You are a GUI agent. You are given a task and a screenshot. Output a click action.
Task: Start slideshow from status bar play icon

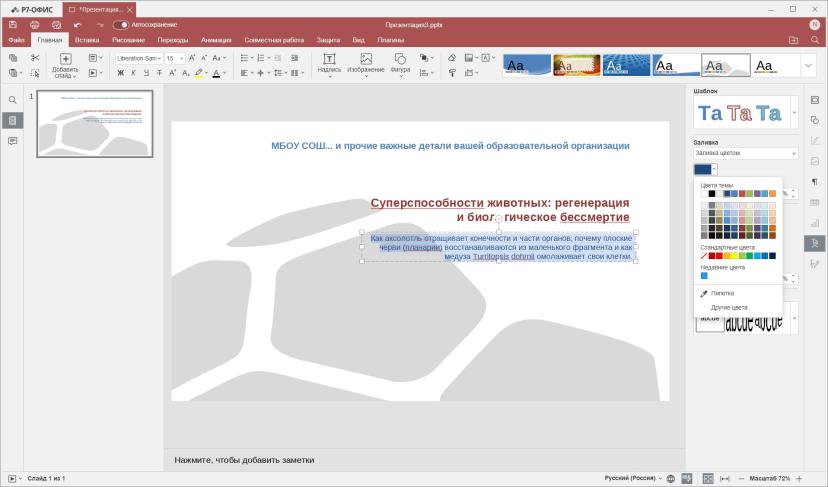[x=12, y=478]
